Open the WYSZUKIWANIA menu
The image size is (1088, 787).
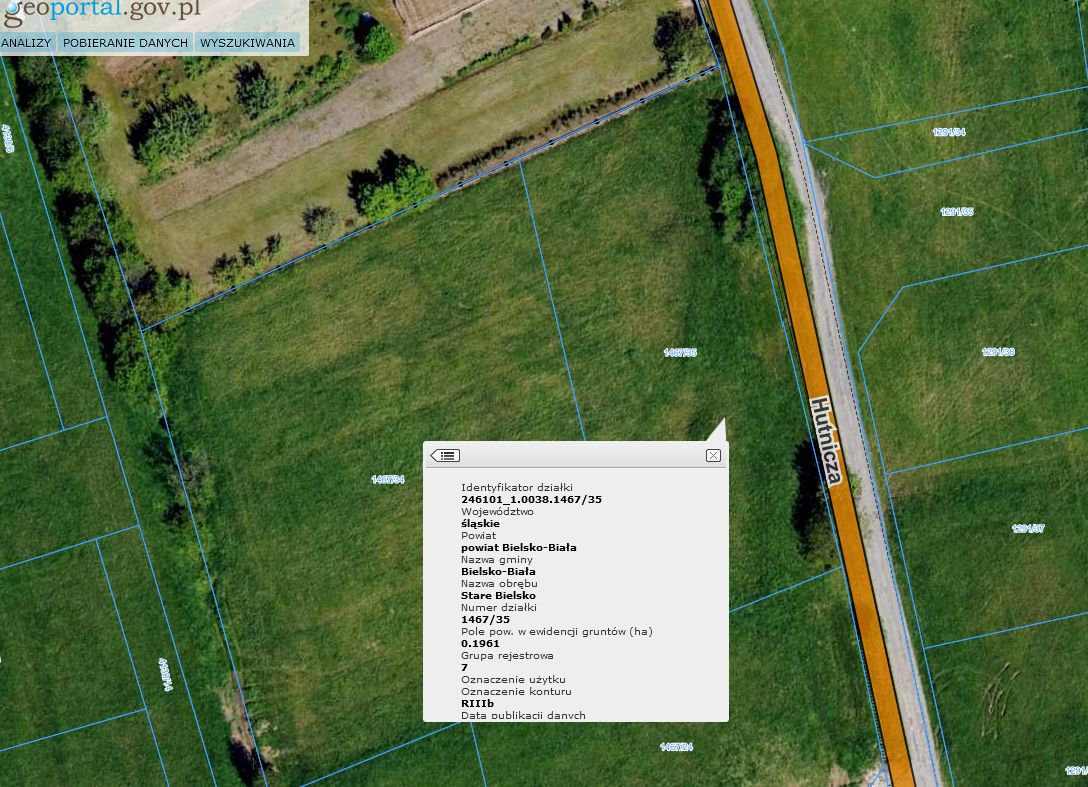(x=248, y=43)
